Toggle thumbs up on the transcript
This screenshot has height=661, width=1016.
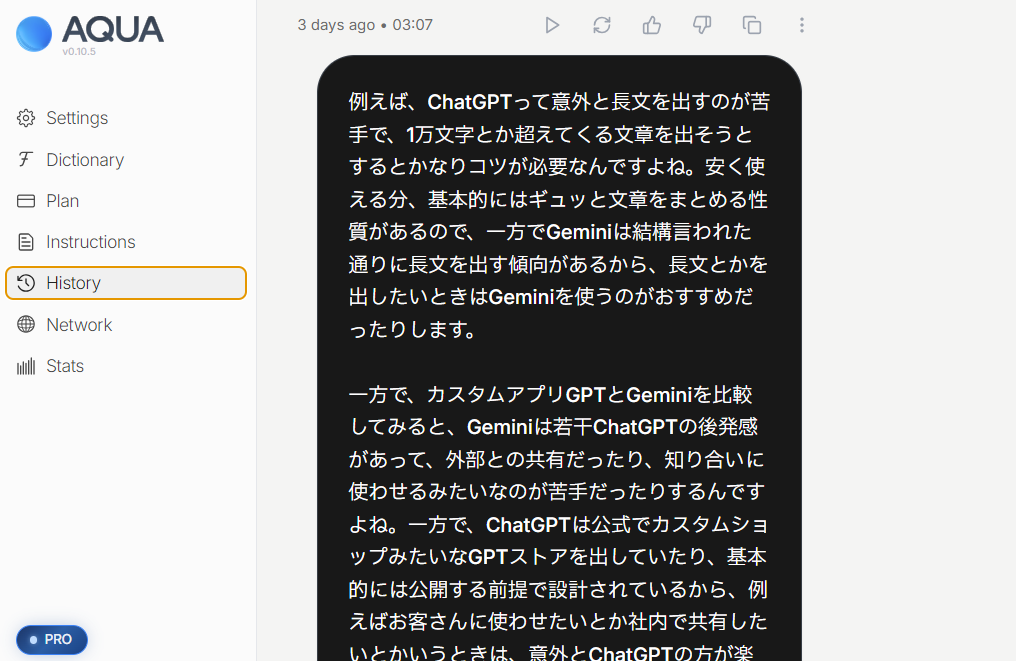click(x=652, y=25)
